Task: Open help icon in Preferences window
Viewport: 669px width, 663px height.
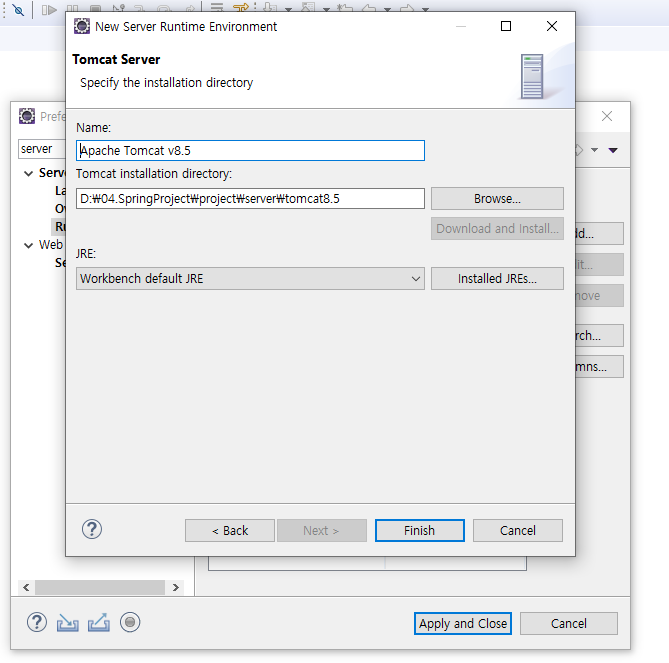Action: click(x=37, y=622)
